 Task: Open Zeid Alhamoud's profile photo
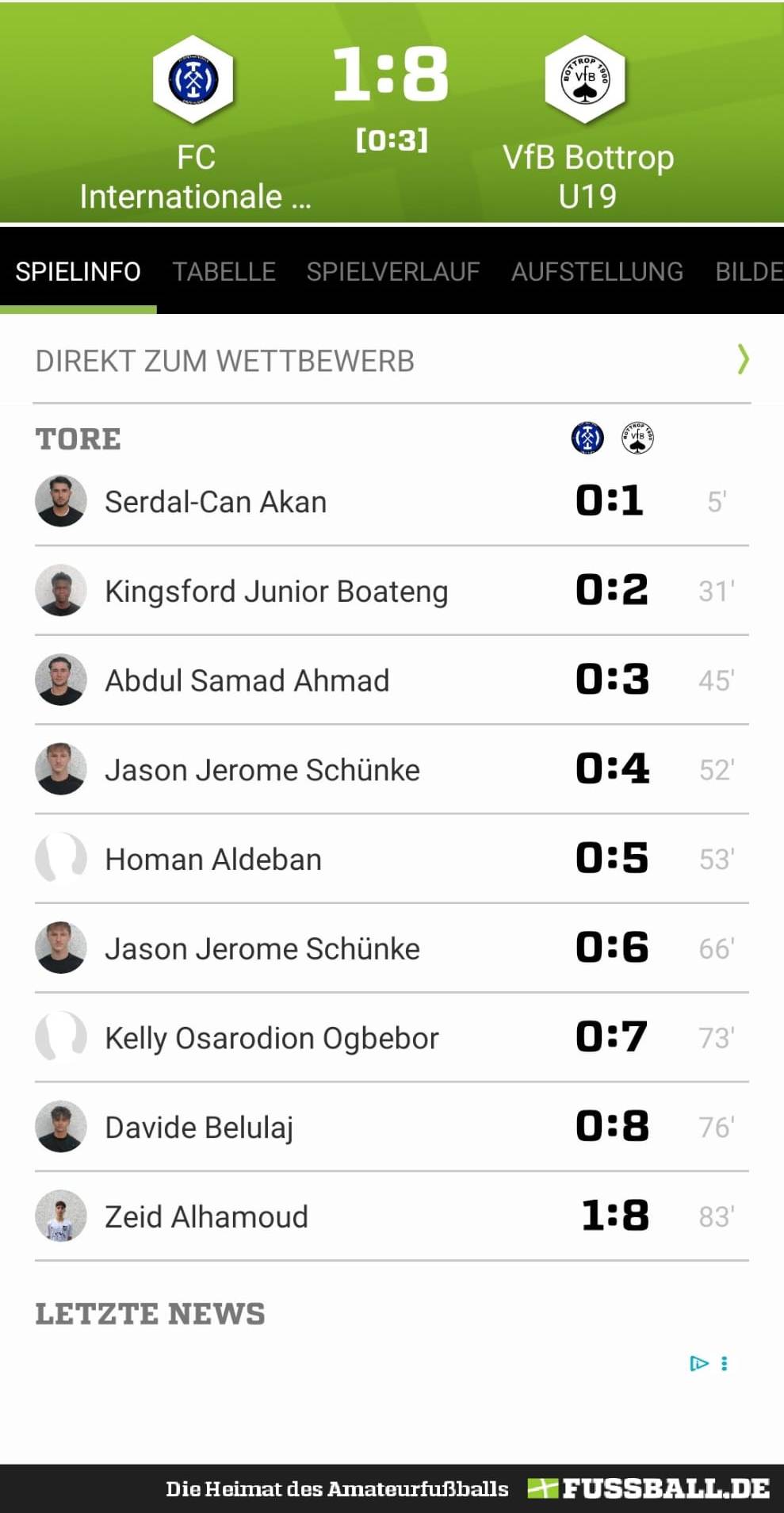(61, 1216)
